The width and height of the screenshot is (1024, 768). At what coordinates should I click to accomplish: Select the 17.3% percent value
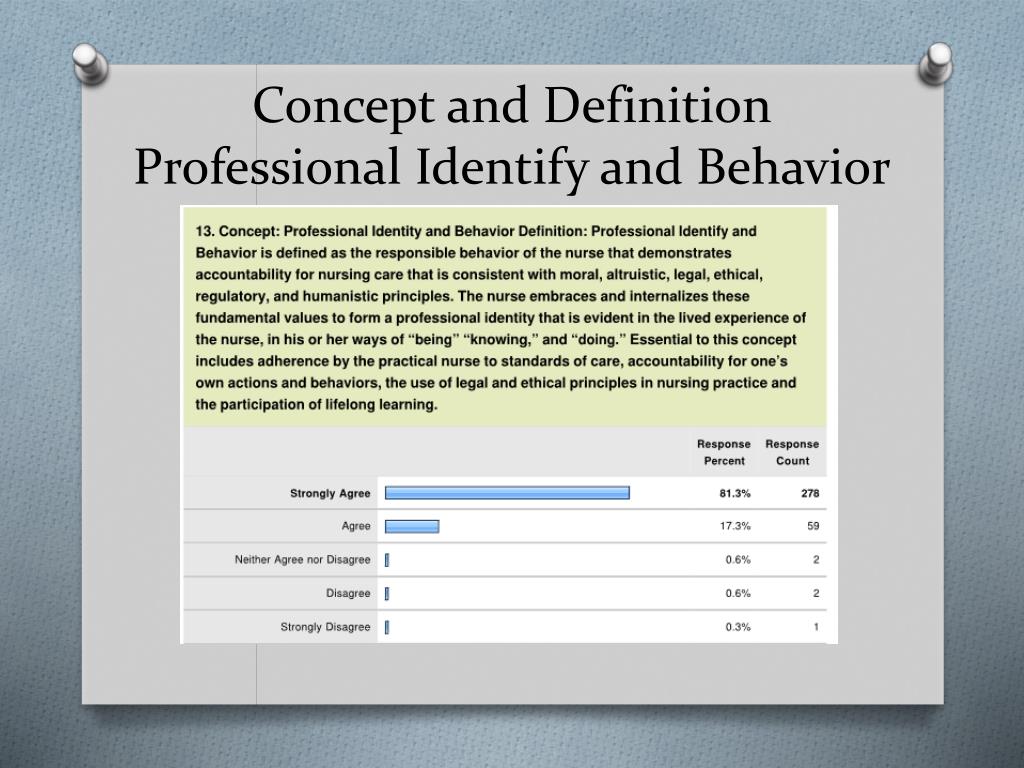coord(735,526)
